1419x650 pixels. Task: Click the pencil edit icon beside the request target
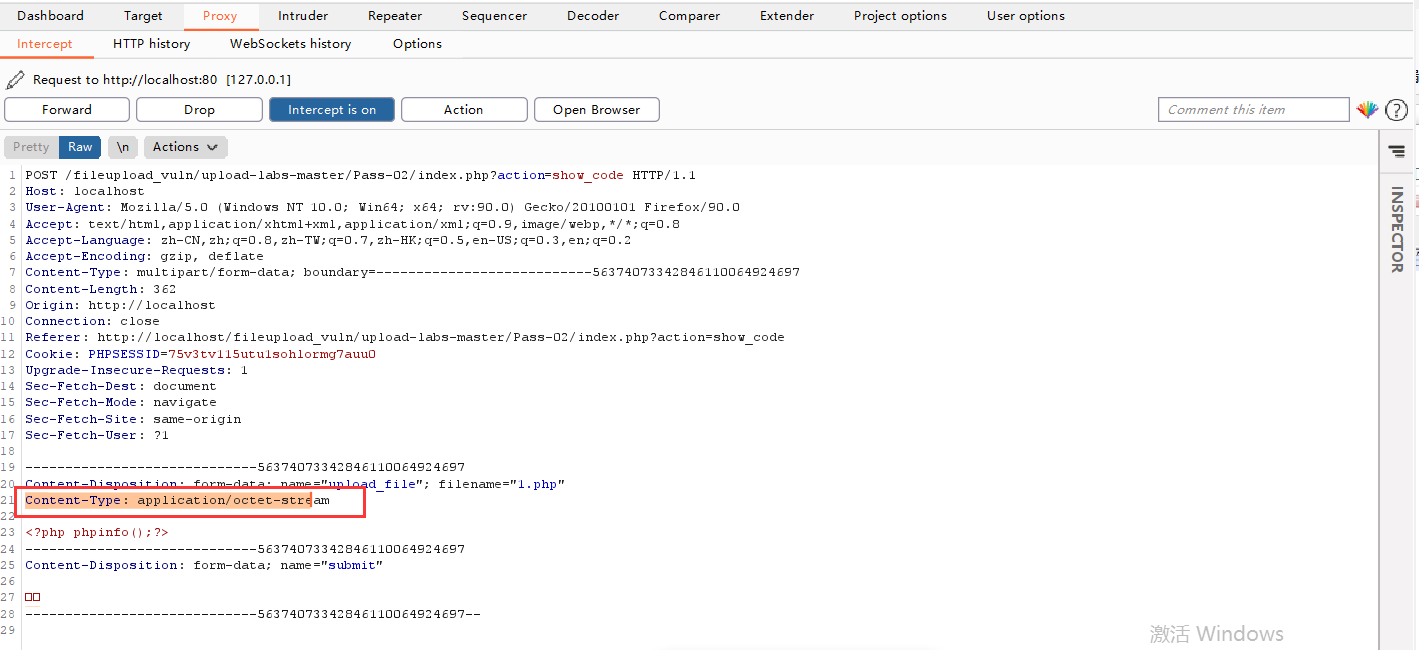pos(15,80)
